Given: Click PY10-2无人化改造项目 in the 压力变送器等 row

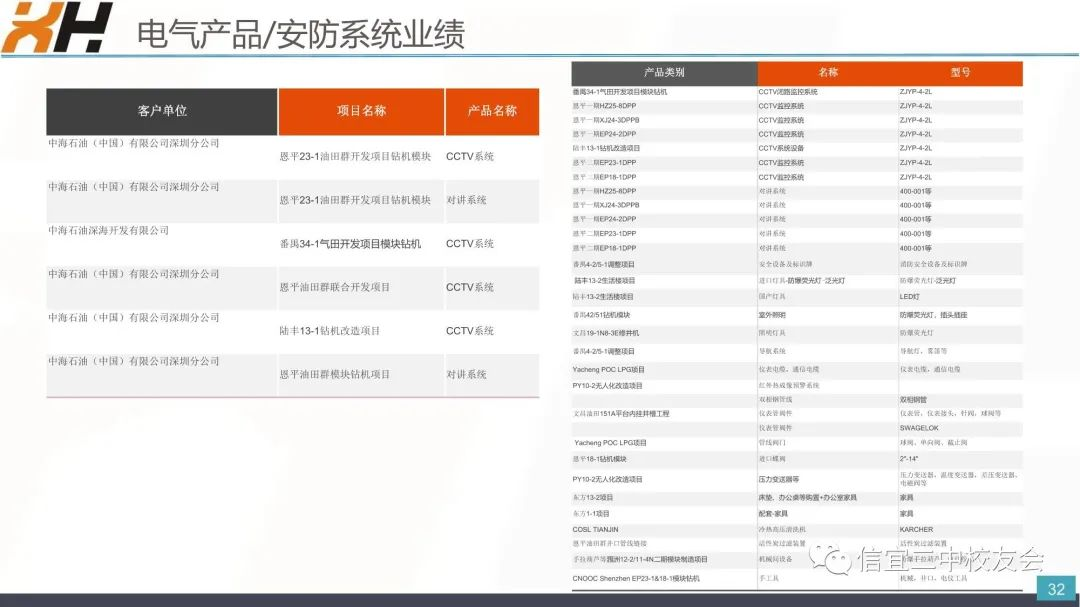Looking at the screenshot, I should click(608, 480).
